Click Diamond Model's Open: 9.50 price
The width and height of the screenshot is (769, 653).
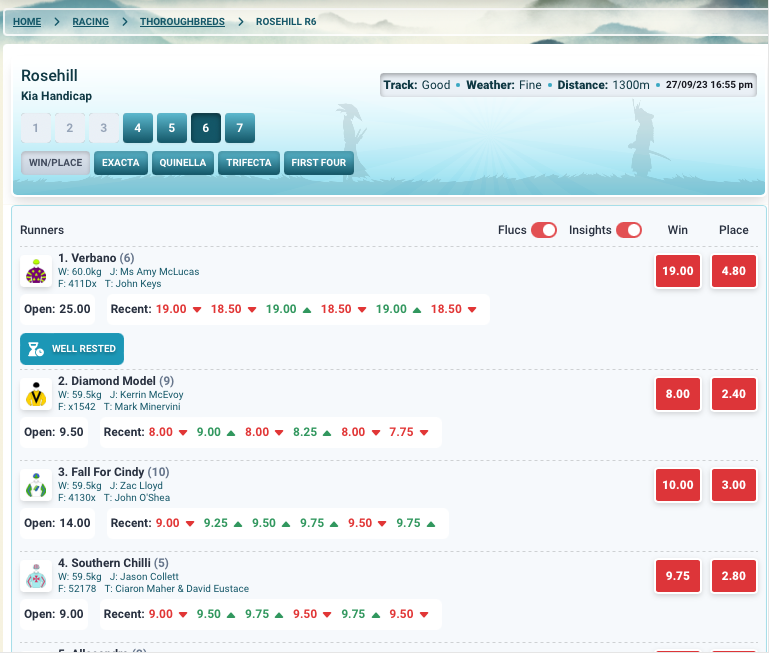(54, 432)
